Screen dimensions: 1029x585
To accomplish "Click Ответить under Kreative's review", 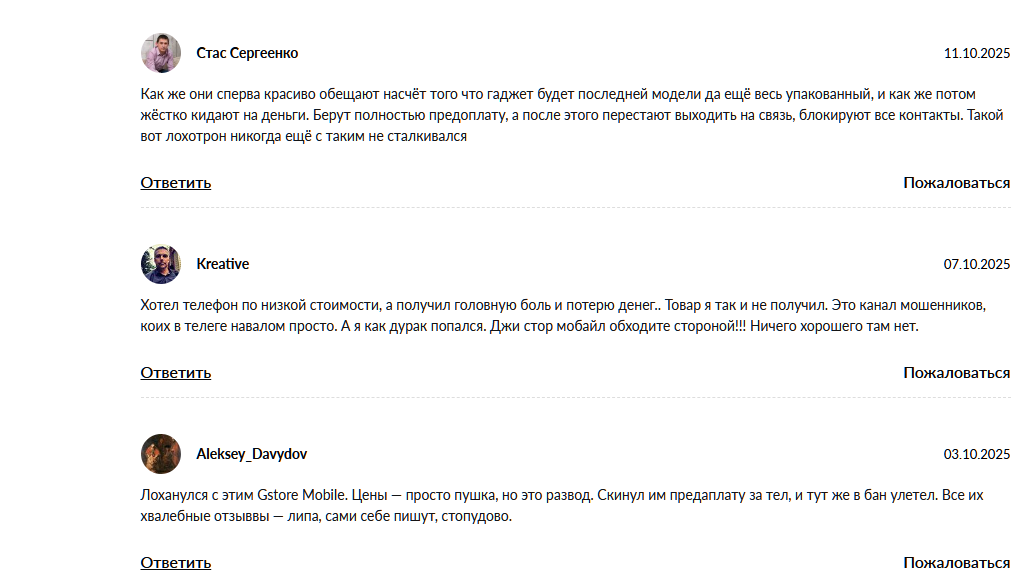I will [x=176, y=373].
